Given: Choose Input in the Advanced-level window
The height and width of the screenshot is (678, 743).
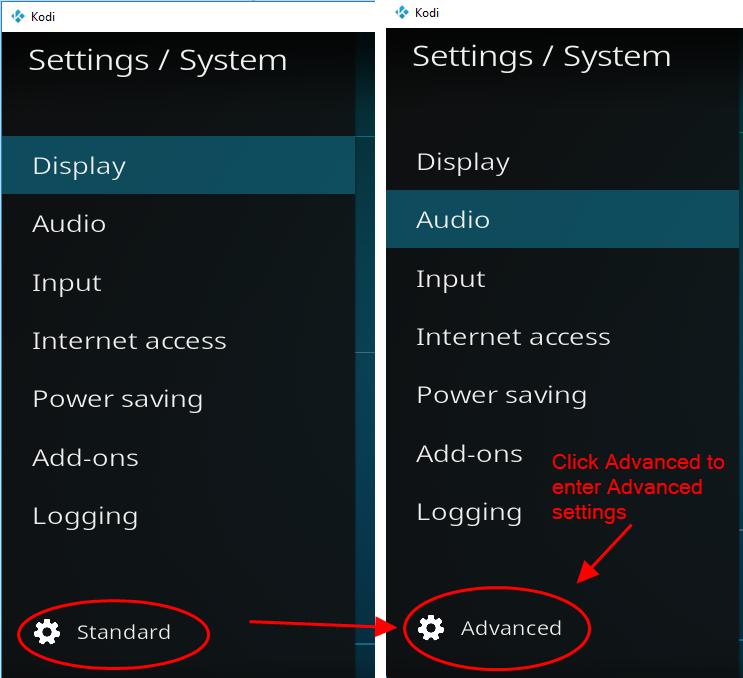Looking at the screenshot, I should click(450, 279).
